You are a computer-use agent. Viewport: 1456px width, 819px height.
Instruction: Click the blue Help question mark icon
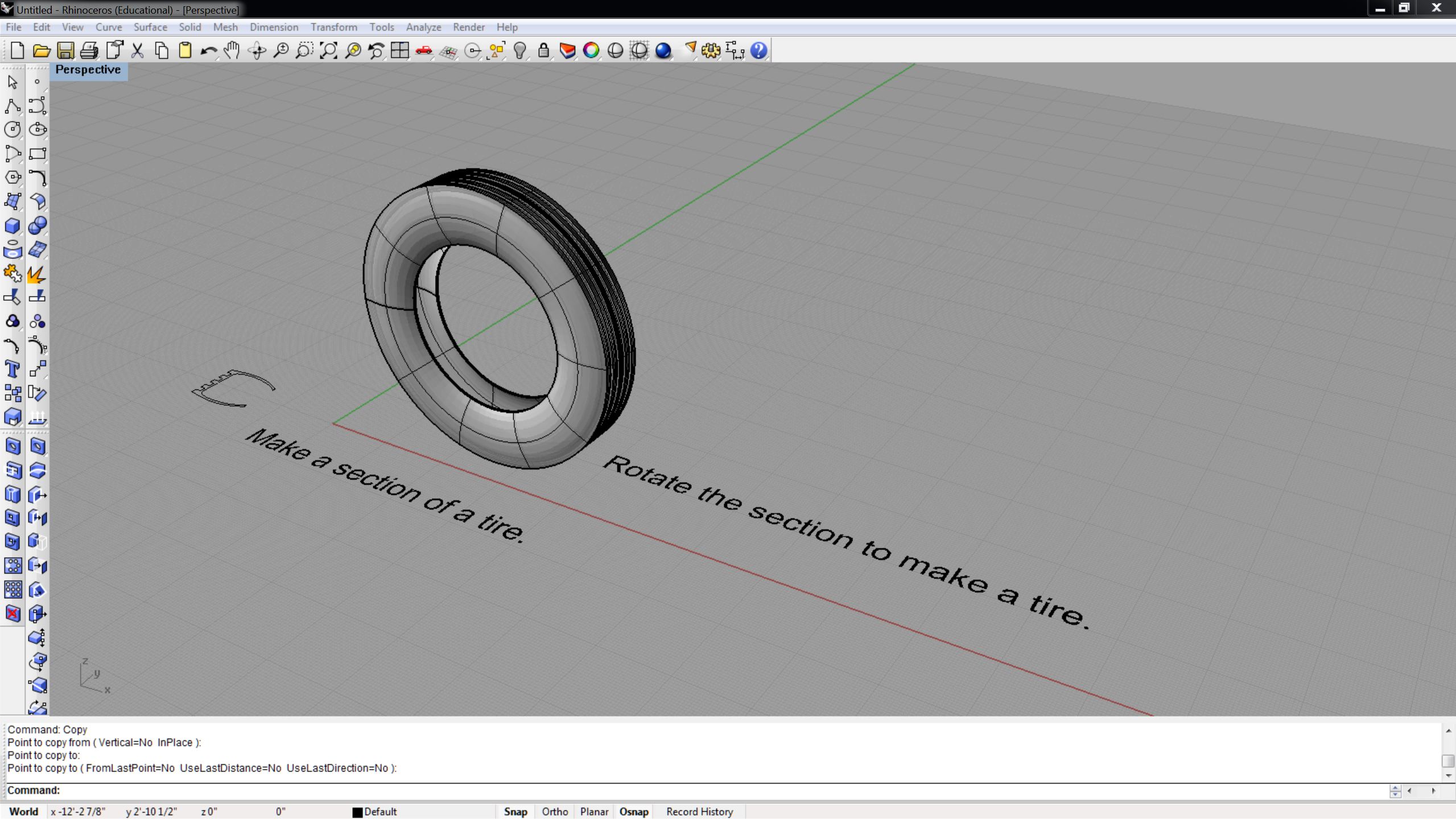point(758,51)
